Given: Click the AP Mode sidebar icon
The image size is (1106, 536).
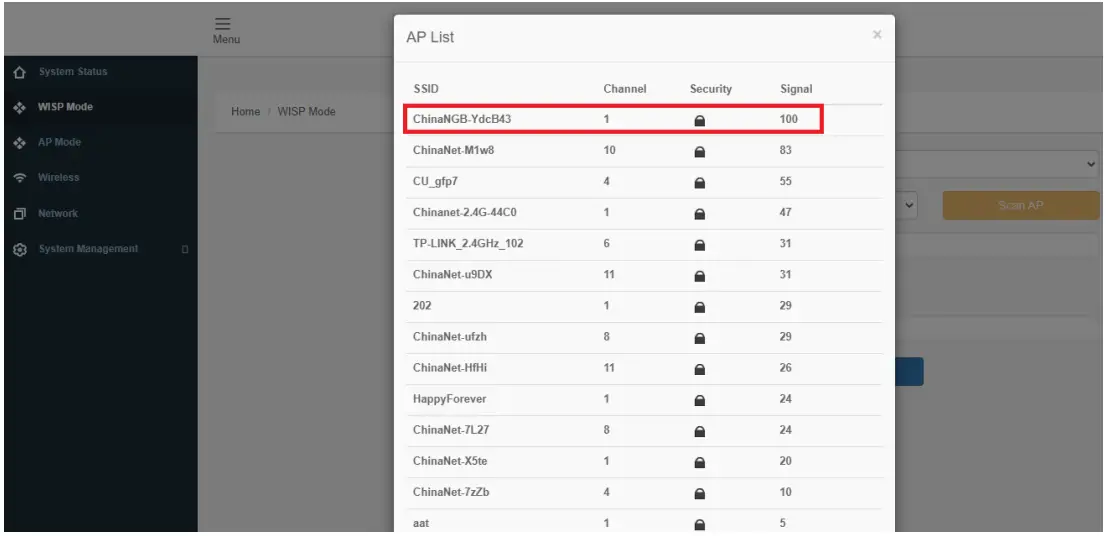Looking at the screenshot, I should (17, 142).
